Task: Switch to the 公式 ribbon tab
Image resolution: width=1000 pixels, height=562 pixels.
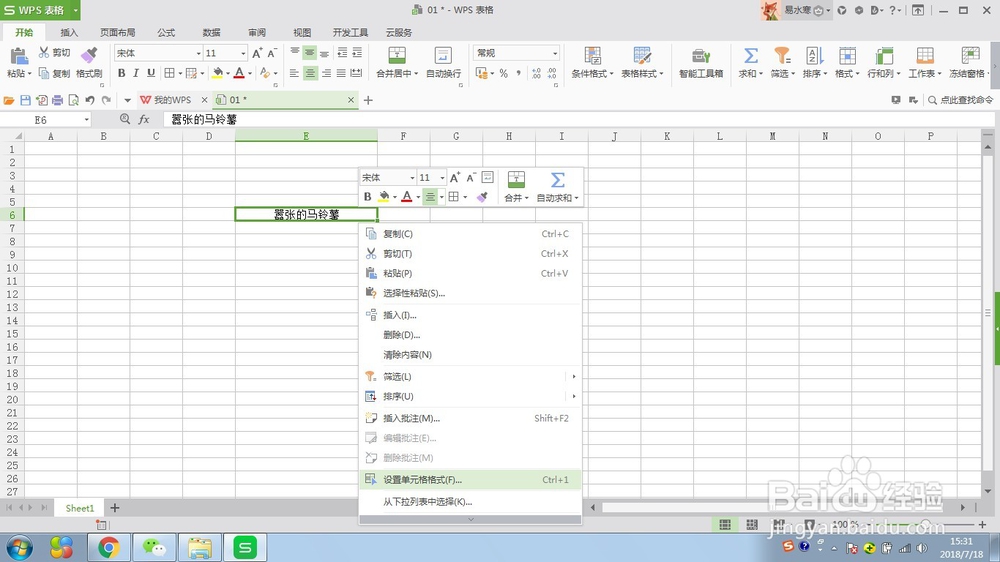Action: (166, 33)
